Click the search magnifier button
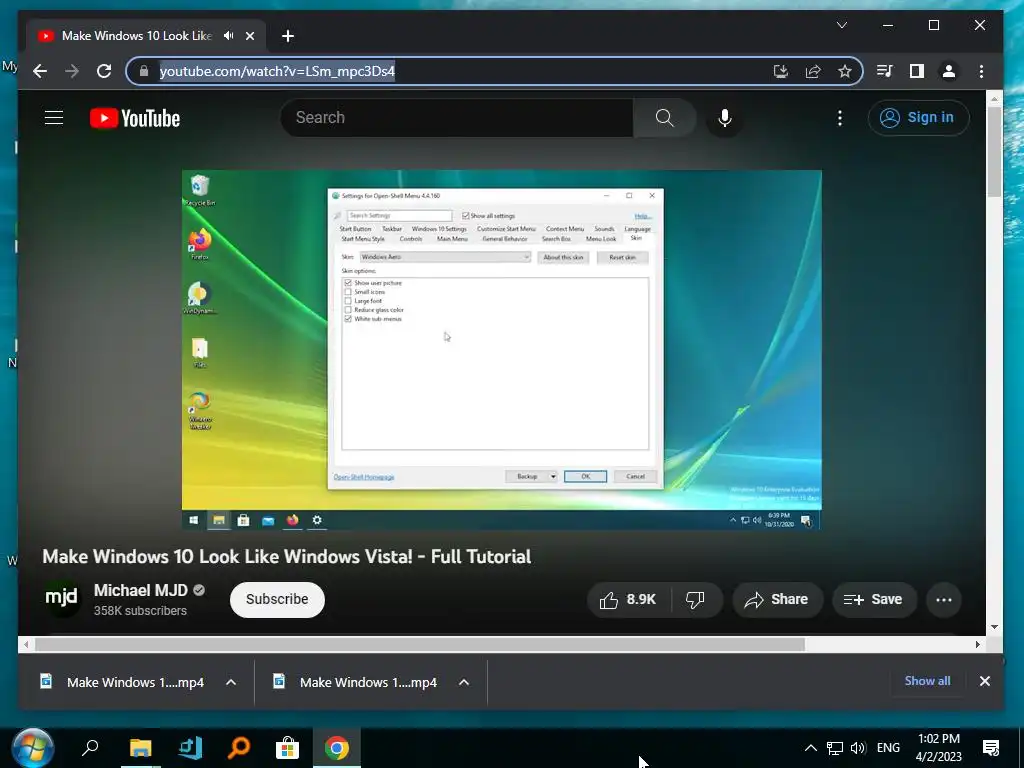Image resolution: width=1024 pixels, height=768 pixels. tap(664, 118)
